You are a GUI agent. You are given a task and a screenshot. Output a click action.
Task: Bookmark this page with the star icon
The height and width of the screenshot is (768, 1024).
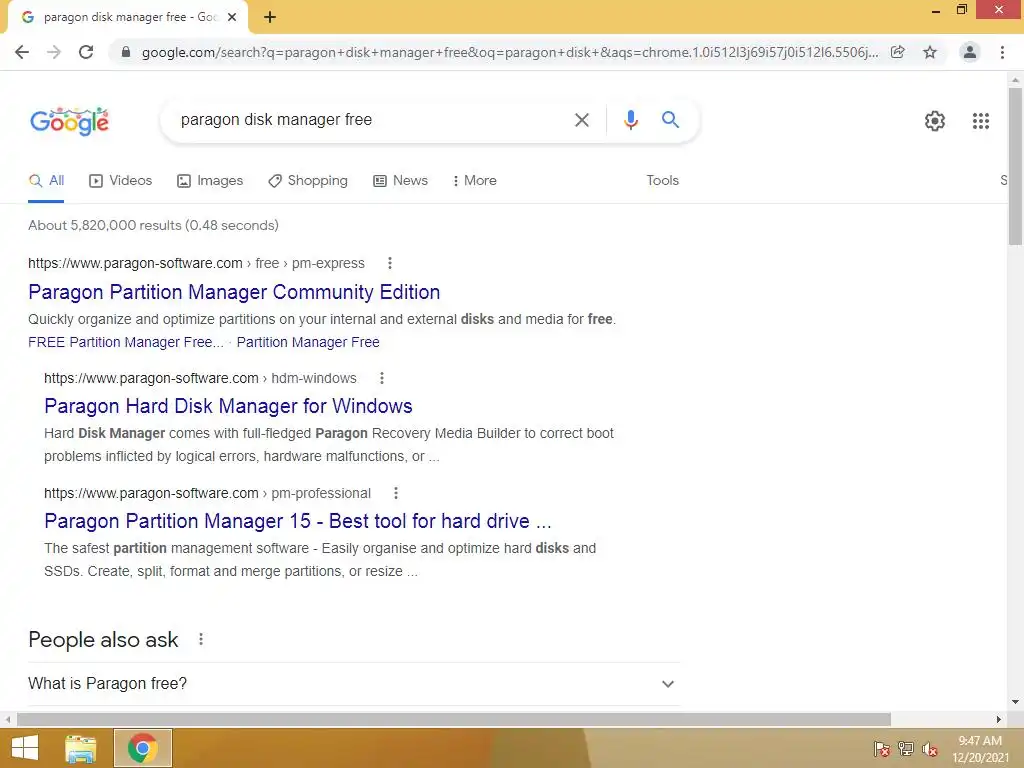(930, 52)
